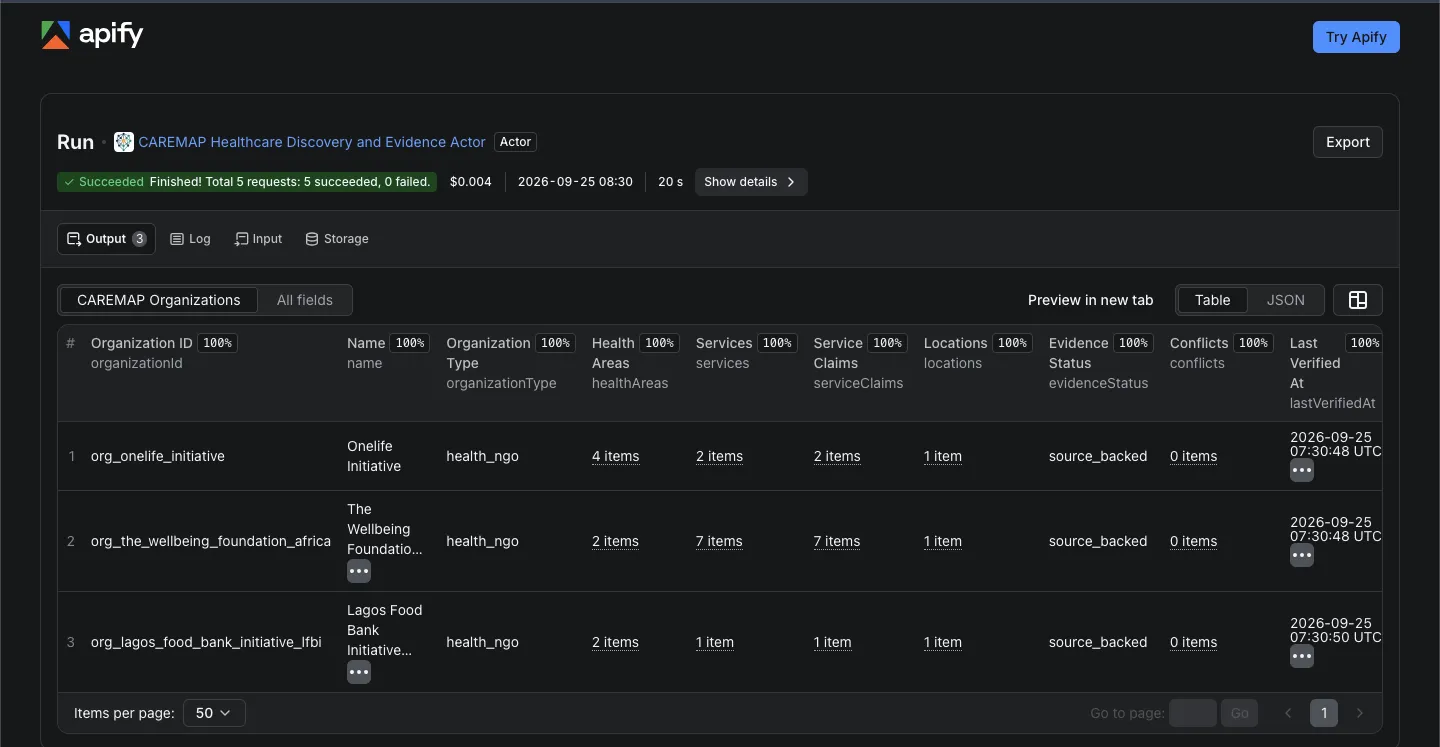Click Preview in new tab

point(1091,300)
